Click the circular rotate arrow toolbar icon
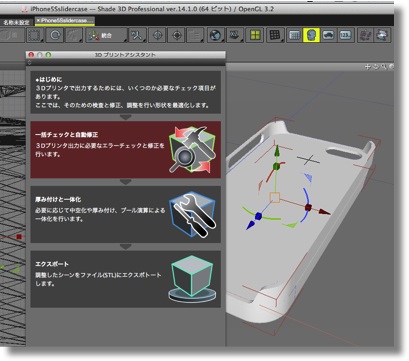The width and height of the screenshot is (409, 361). 54,35
